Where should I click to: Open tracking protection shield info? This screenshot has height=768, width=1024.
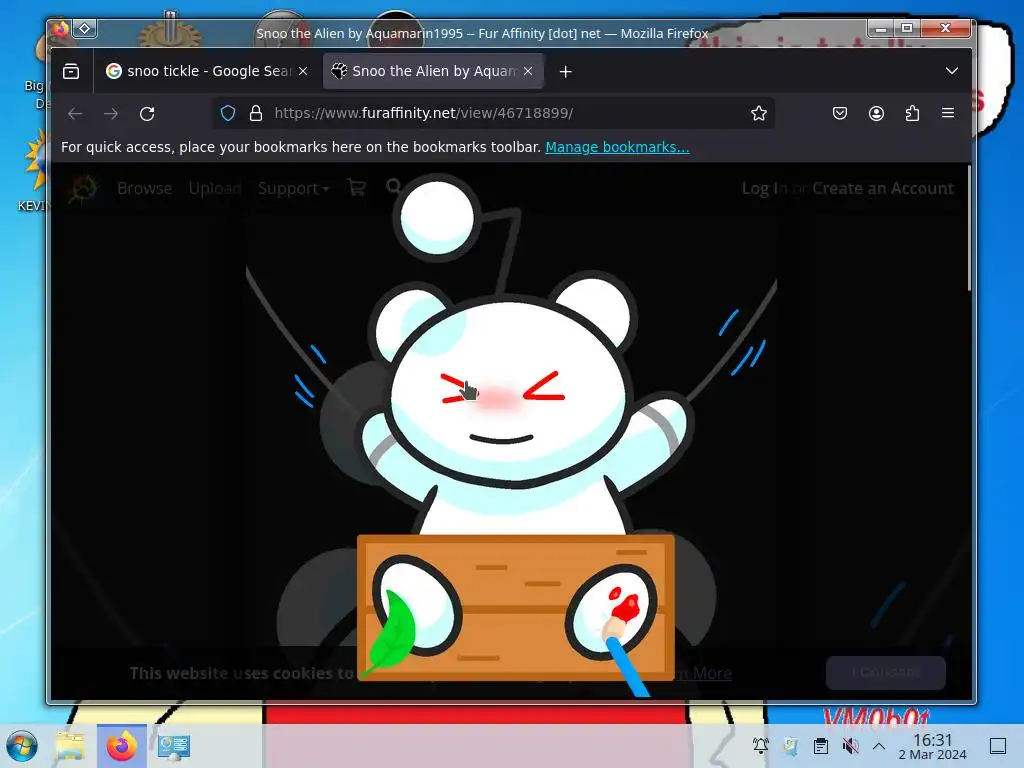(x=228, y=114)
